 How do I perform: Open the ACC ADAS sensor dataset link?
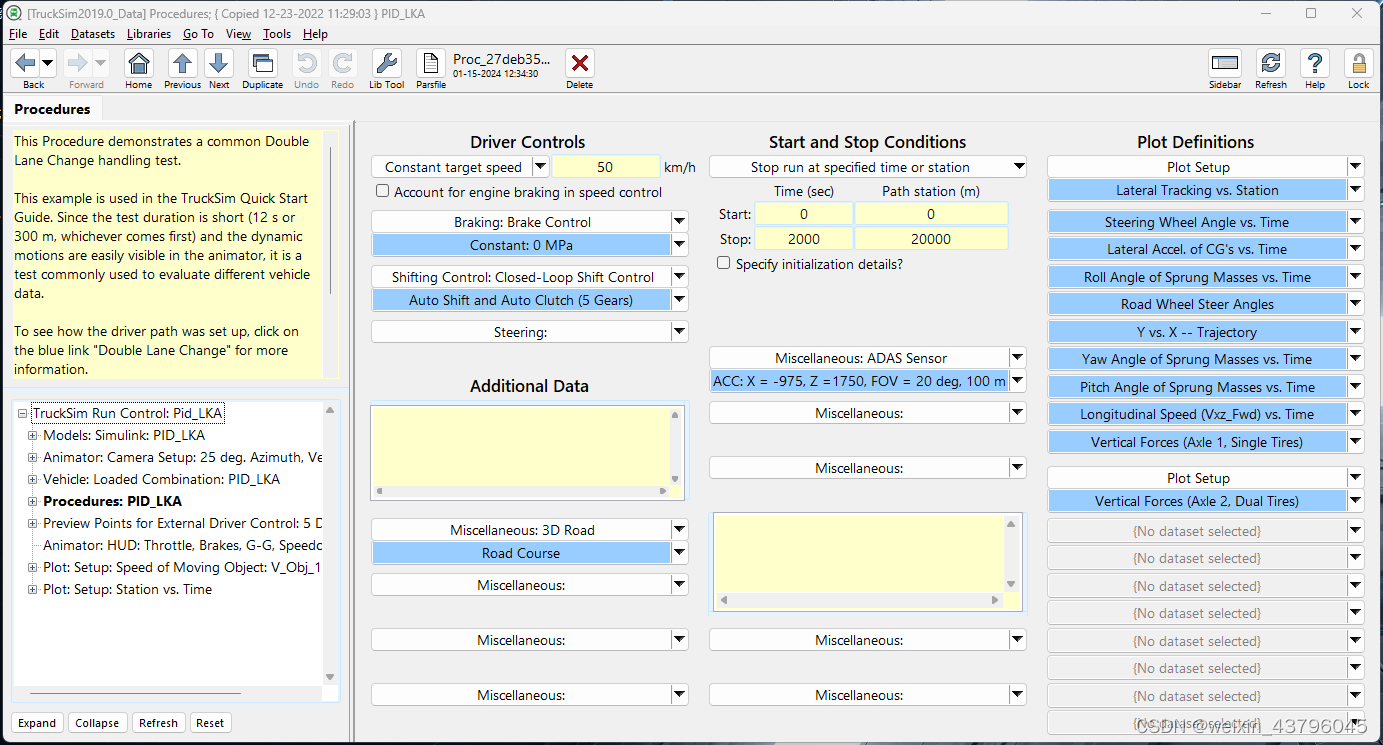859,381
